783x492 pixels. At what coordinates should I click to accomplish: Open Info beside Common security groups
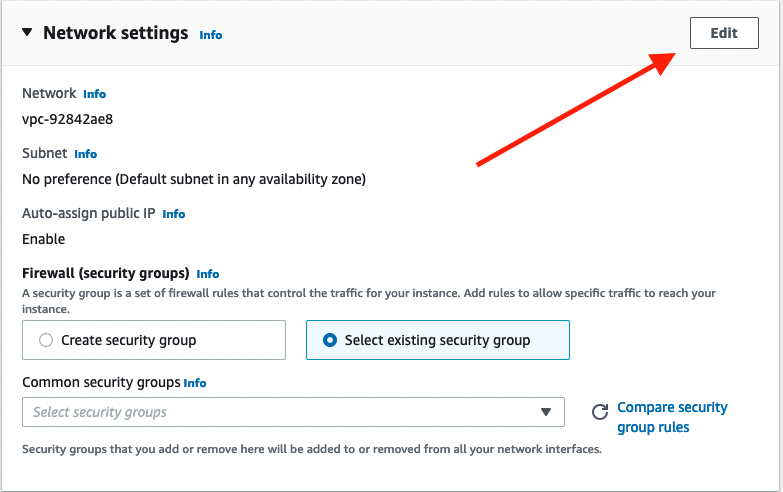click(x=195, y=383)
